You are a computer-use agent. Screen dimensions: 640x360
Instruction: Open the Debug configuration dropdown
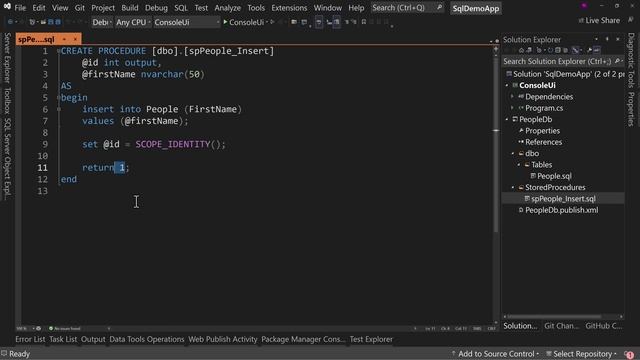(x=102, y=22)
